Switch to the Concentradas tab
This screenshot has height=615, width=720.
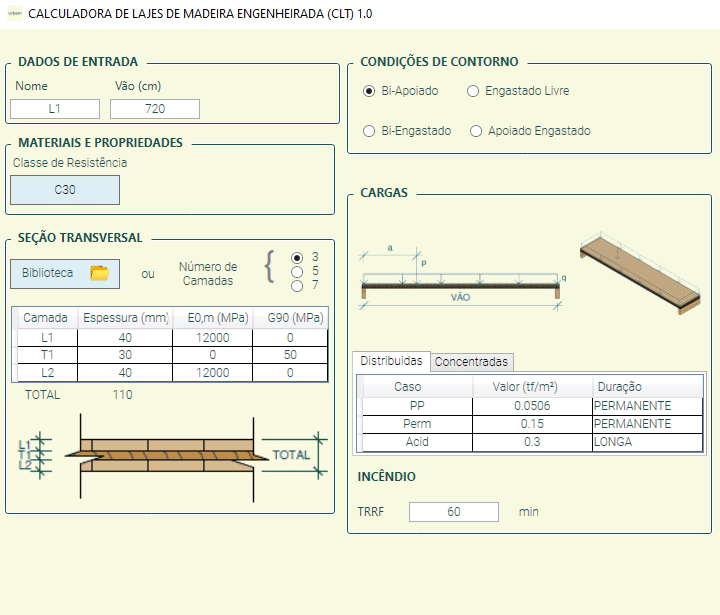[471, 362]
